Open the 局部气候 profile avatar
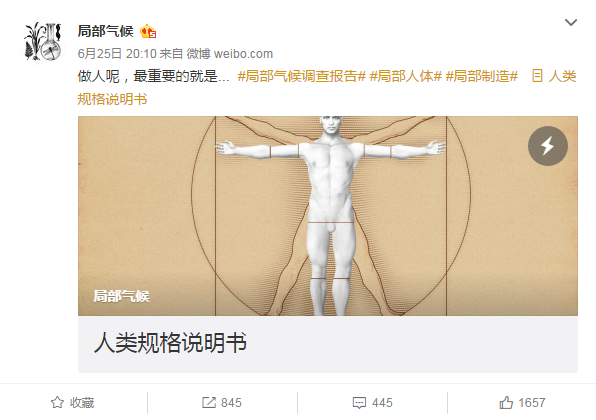 (x=42, y=41)
